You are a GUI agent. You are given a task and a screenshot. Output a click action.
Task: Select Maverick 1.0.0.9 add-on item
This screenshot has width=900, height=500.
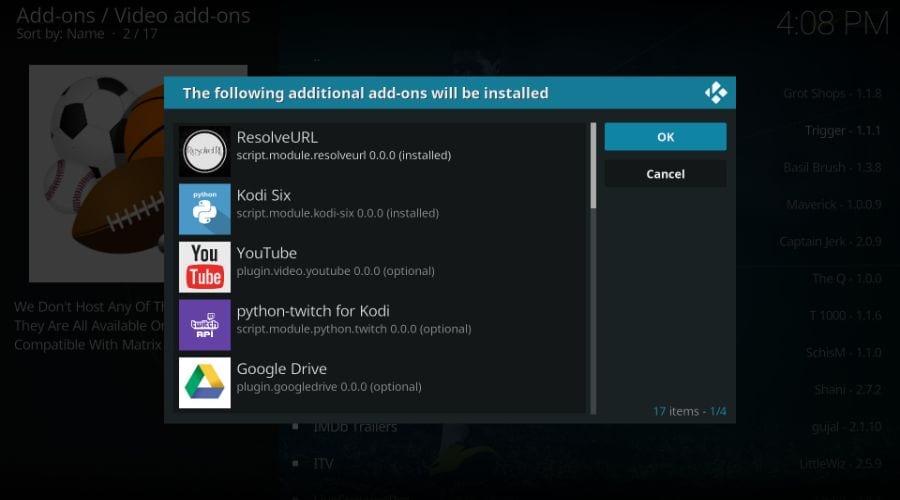(833, 204)
